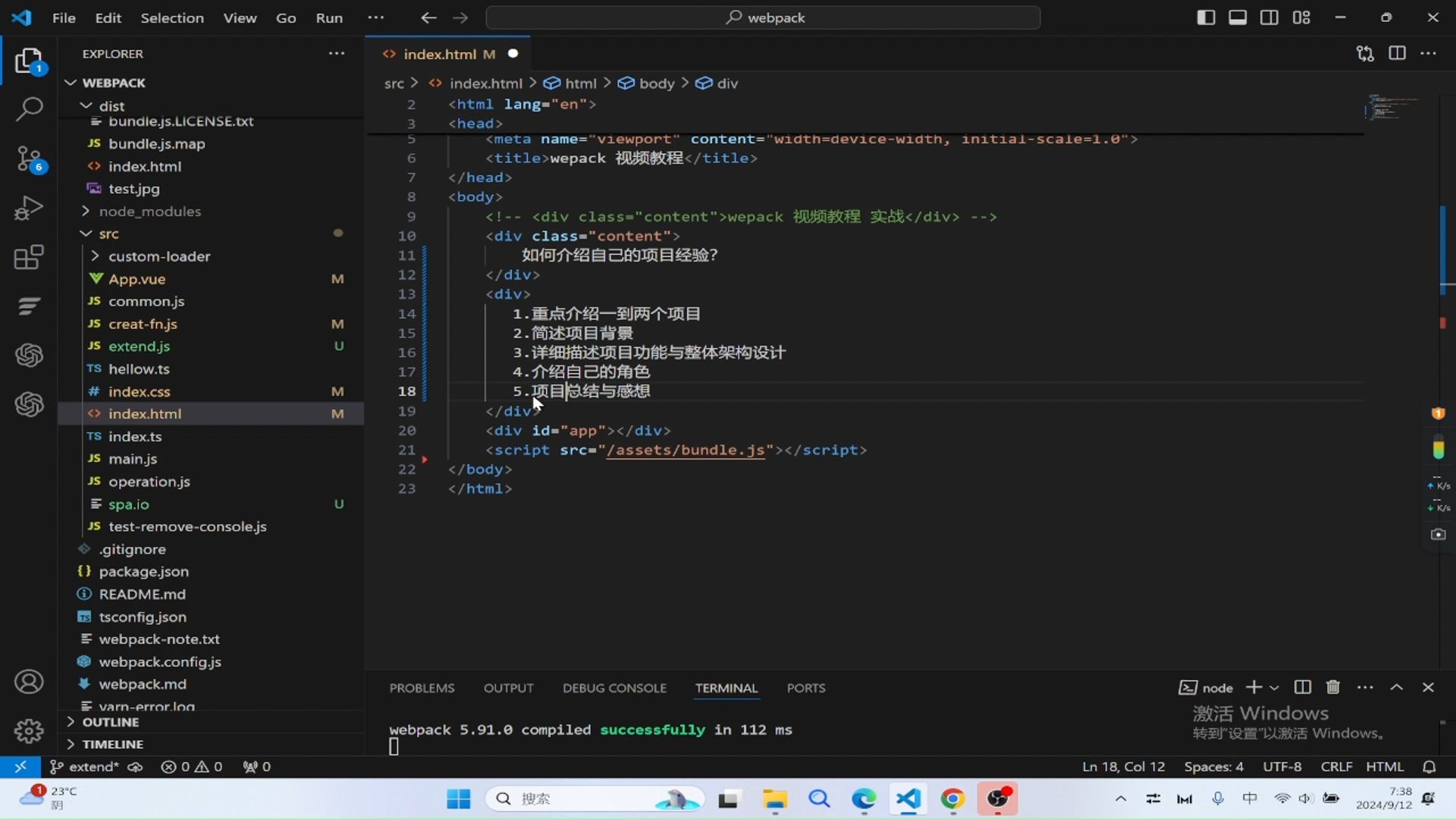
Task: Show hidden system tray icons chevron
Action: click(x=1121, y=799)
